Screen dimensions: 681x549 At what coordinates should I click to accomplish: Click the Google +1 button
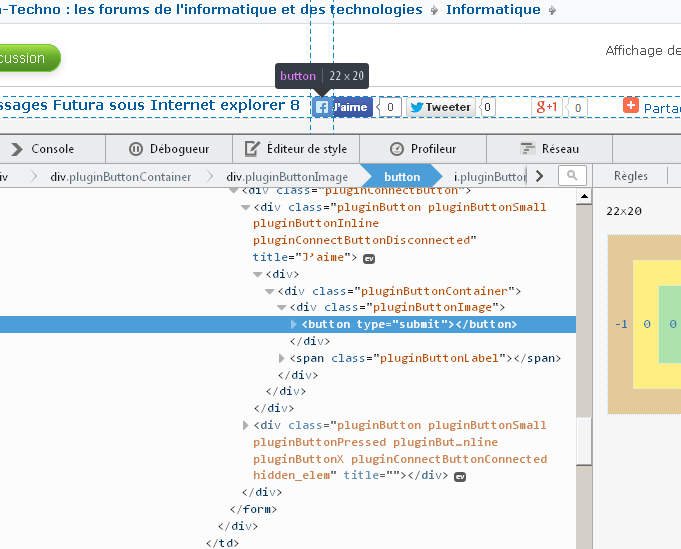coord(547,107)
